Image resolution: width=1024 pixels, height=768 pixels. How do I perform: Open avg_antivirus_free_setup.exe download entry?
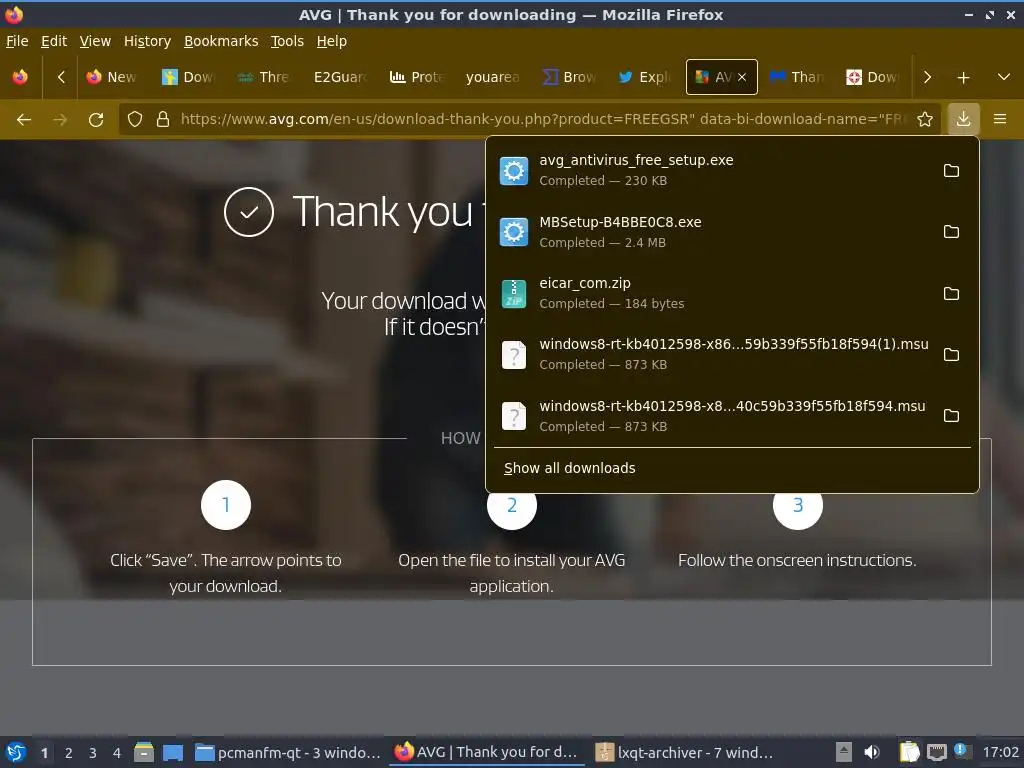click(712, 170)
